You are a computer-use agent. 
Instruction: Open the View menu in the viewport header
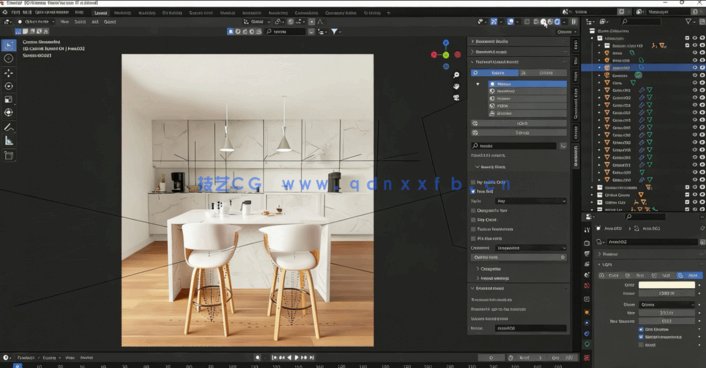(64, 22)
